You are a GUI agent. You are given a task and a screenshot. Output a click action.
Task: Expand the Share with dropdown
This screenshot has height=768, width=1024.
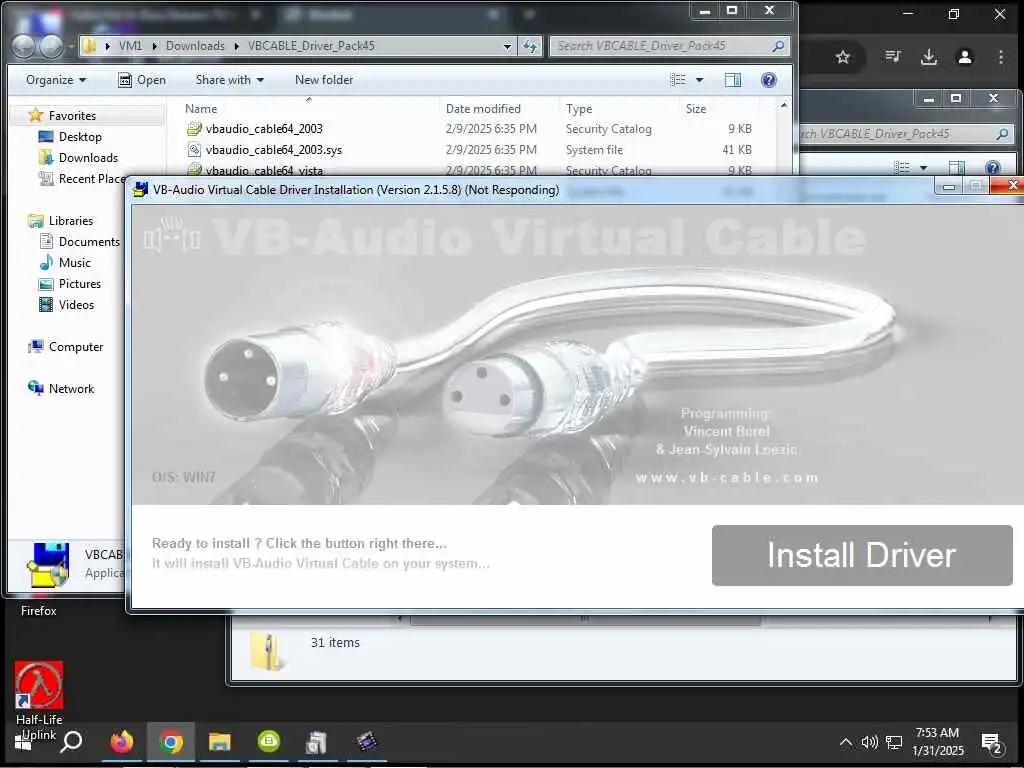230,80
